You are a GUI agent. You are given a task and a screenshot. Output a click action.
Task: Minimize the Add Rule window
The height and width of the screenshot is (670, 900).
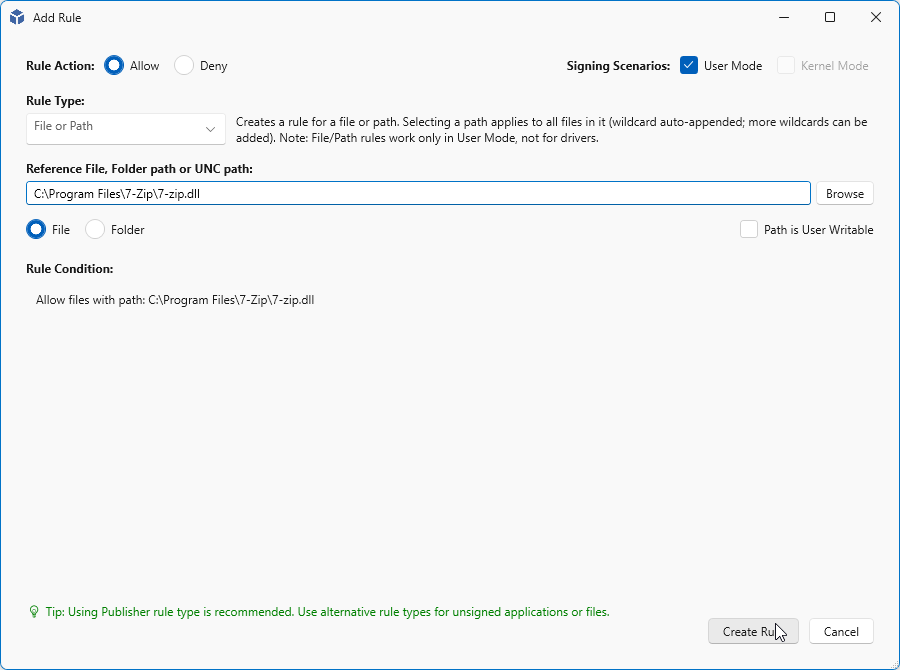coord(783,17)
